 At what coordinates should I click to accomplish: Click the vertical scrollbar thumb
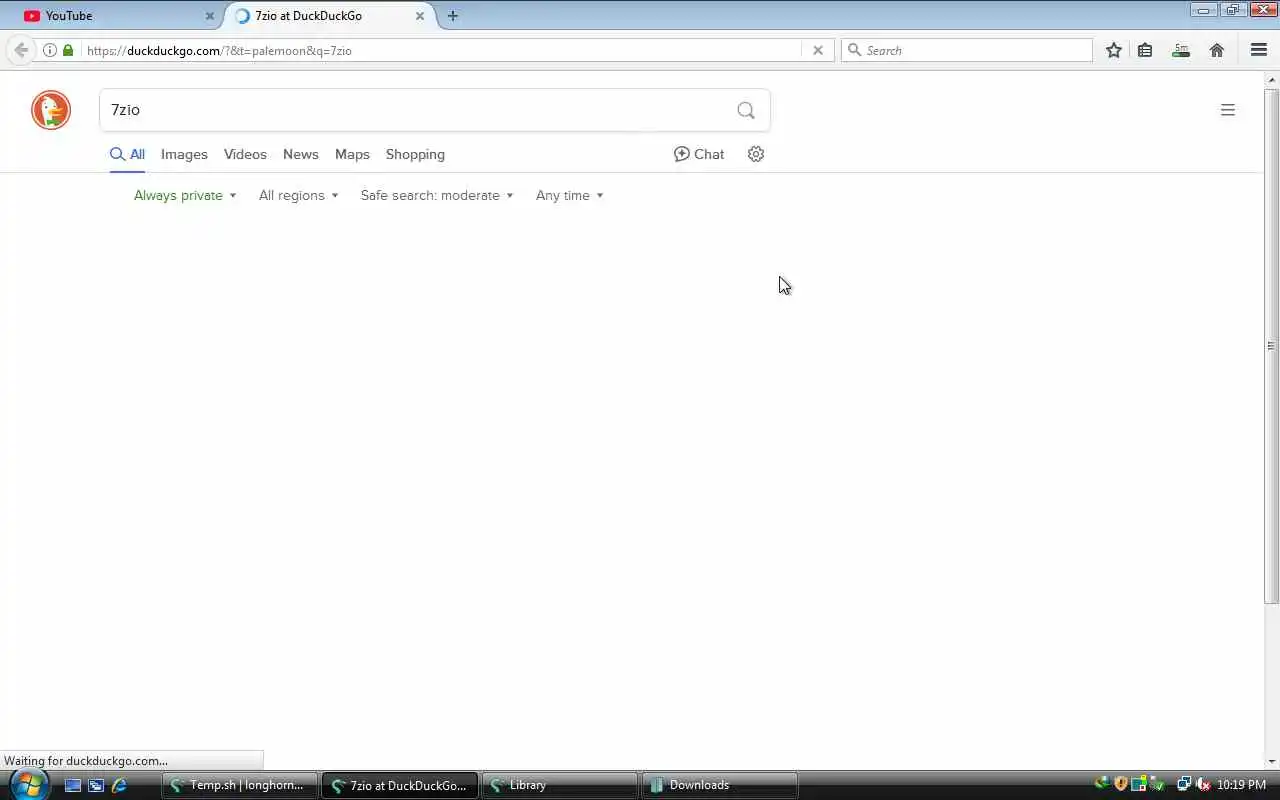(1272, 346)
